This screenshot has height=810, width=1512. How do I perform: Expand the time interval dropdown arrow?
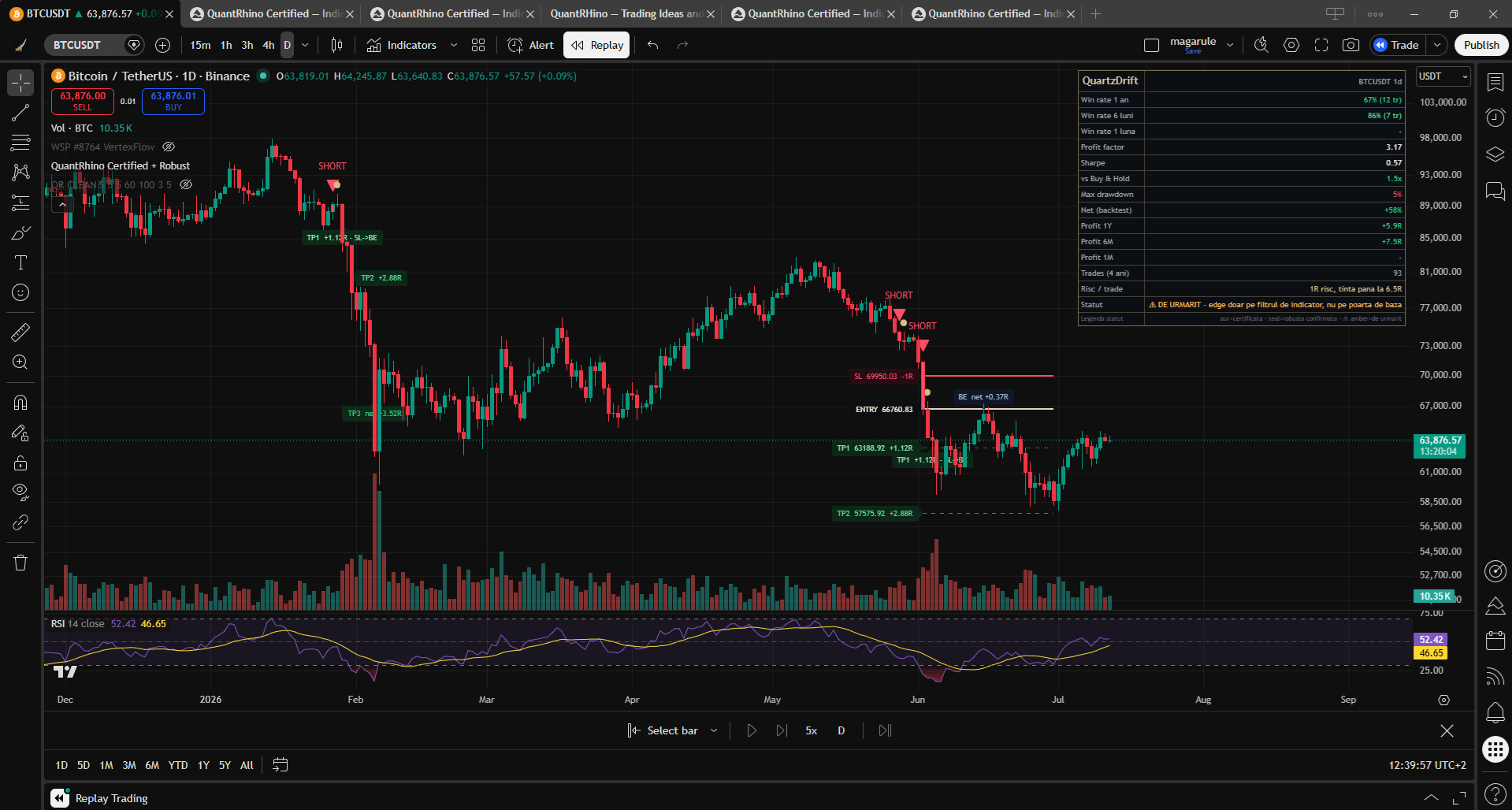click(305, 45)
